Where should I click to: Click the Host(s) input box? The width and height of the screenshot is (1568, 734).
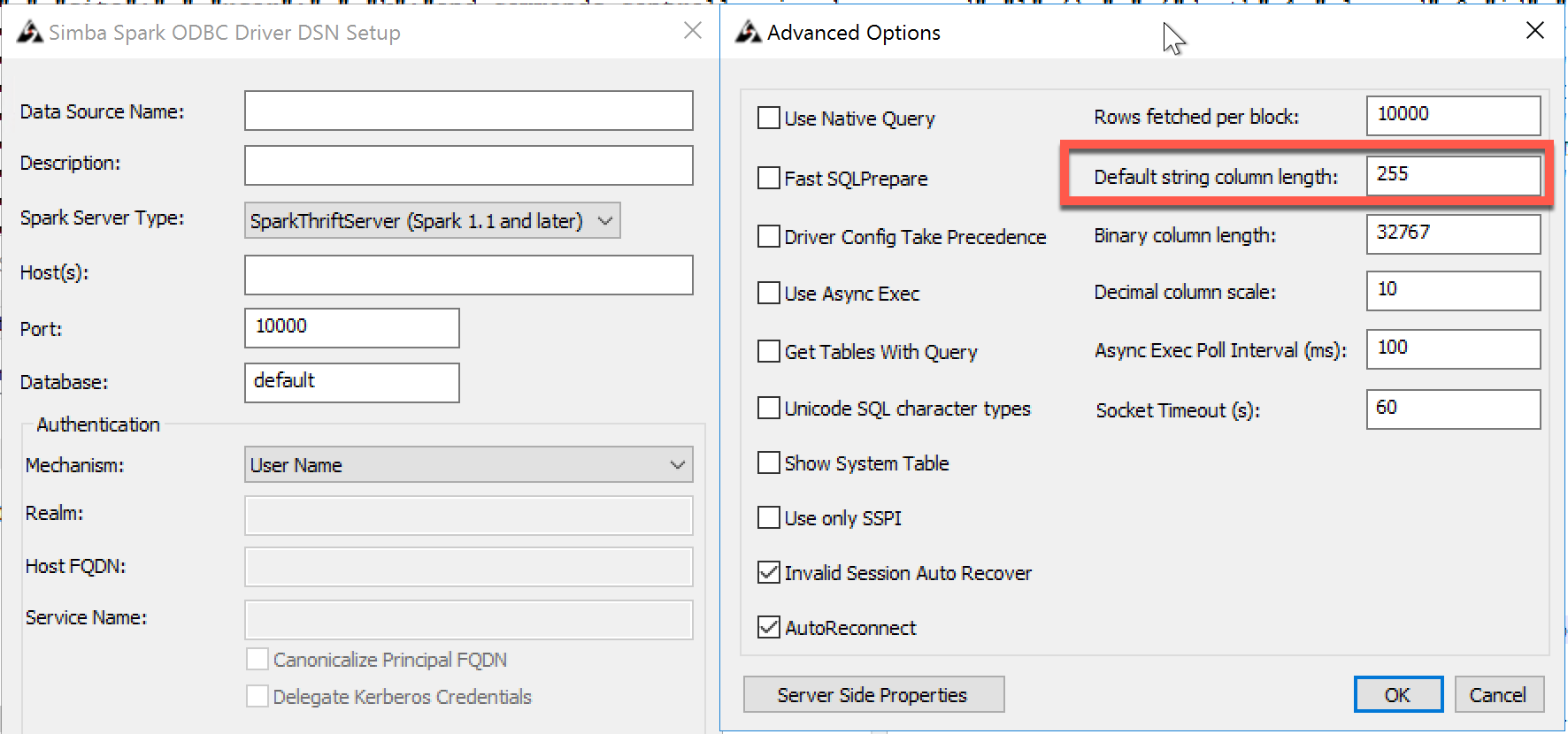(x=468, y=274)
